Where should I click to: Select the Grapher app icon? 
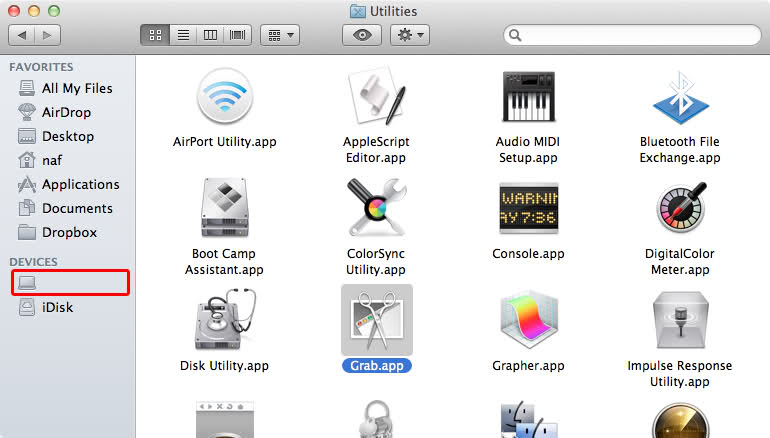tap(528, 320)
